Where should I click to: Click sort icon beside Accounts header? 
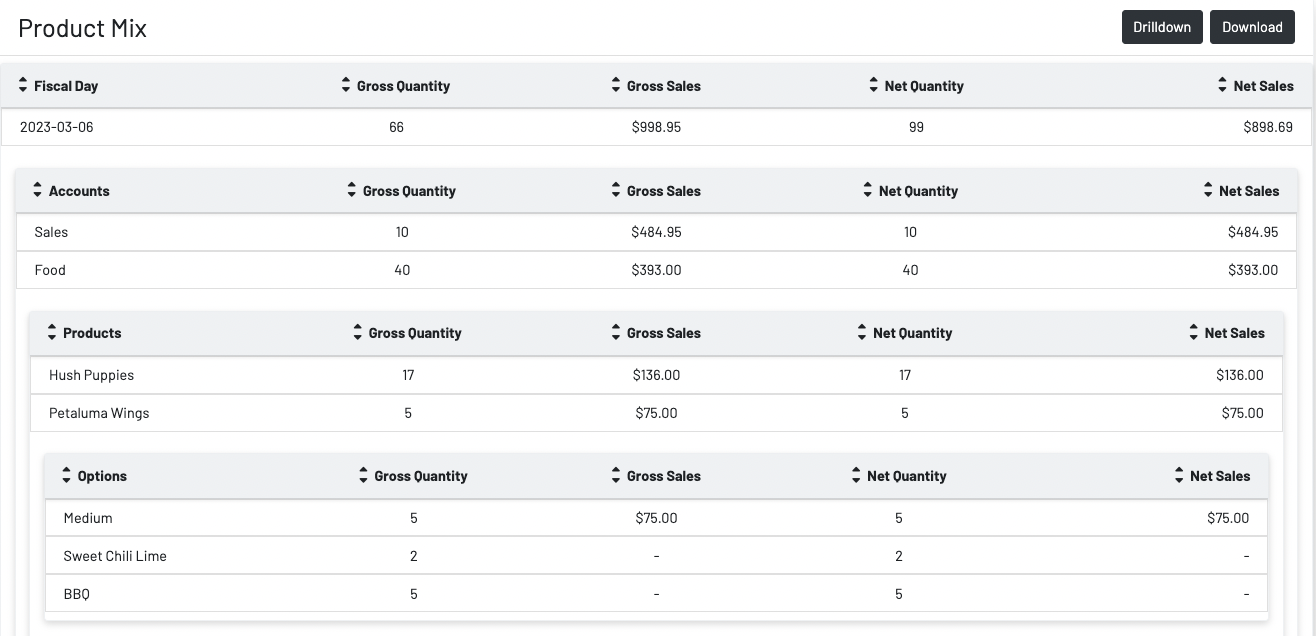pyautogui.click(x=38, y=190)
